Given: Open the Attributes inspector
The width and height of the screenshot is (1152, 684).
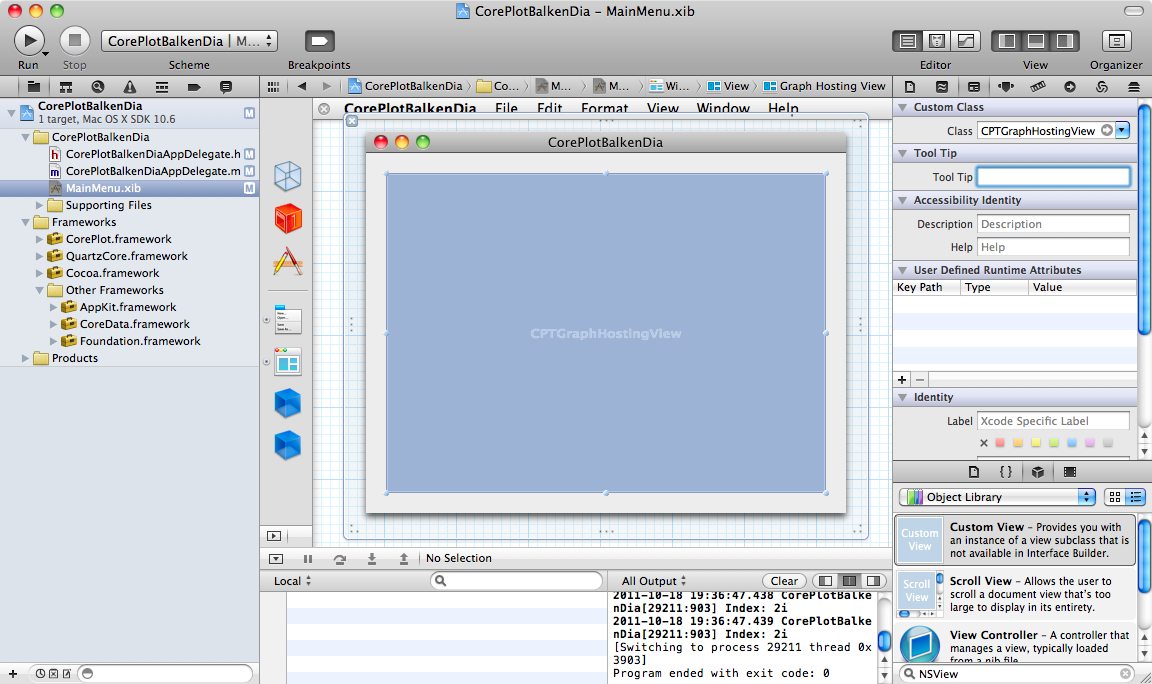Looking at the screenshot, I should pos(1006,87).
